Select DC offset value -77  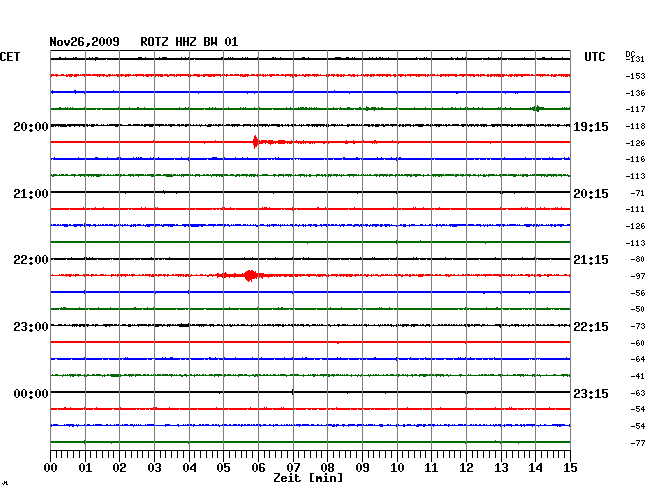[638, 443]
